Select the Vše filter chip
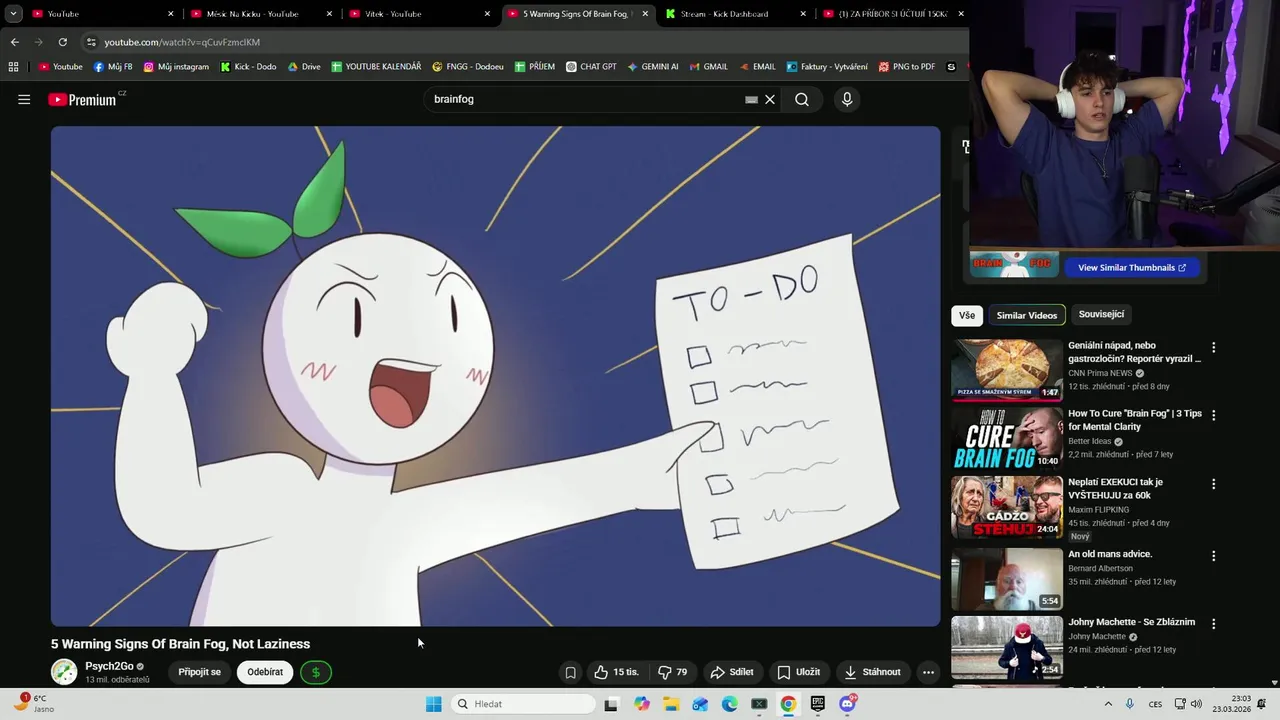The height and width of the screenshot is (720, 1280). point(967,315)
